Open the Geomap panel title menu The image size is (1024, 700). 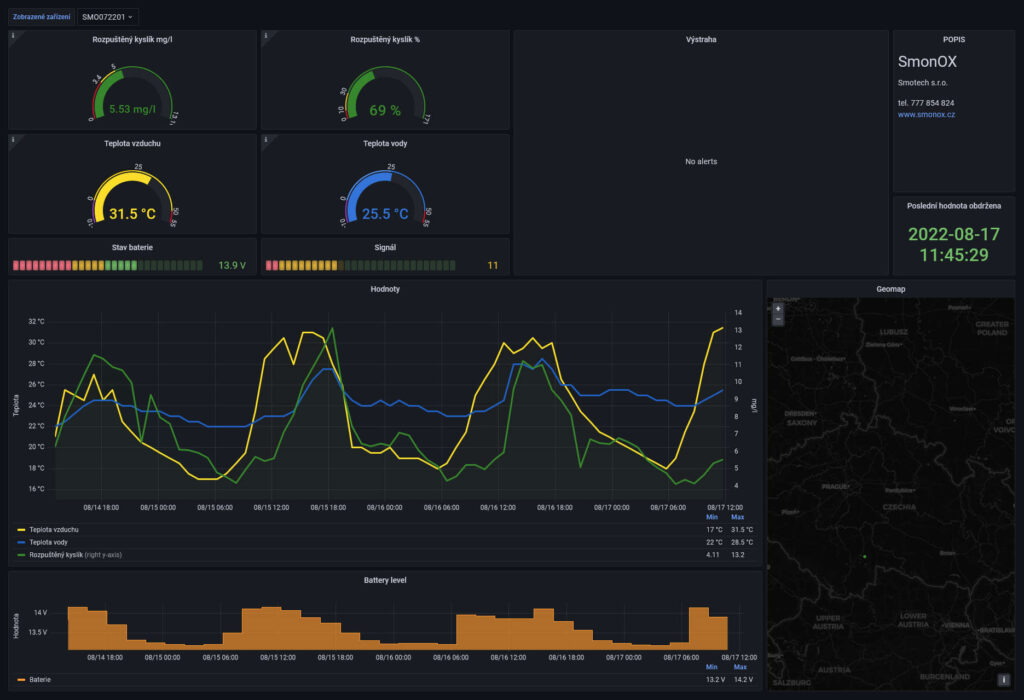(889, 289)
